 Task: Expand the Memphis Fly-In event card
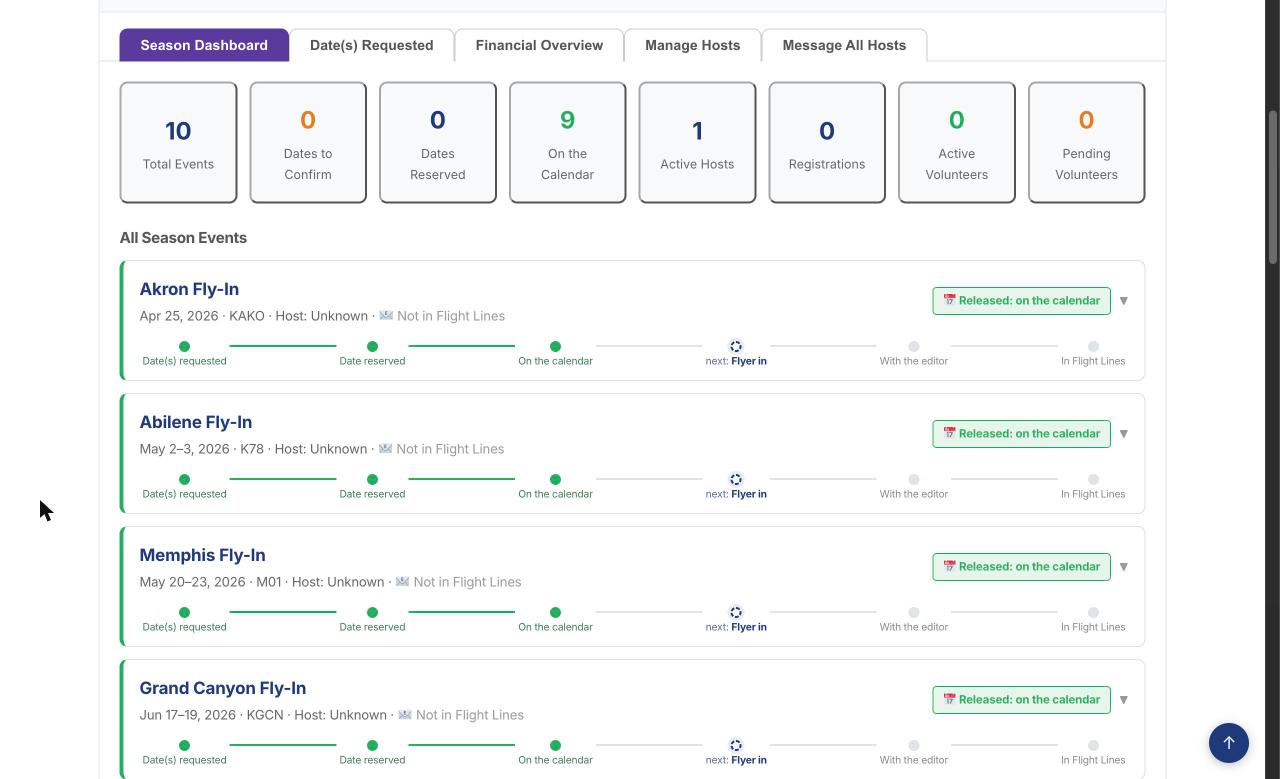[1124, 567]
